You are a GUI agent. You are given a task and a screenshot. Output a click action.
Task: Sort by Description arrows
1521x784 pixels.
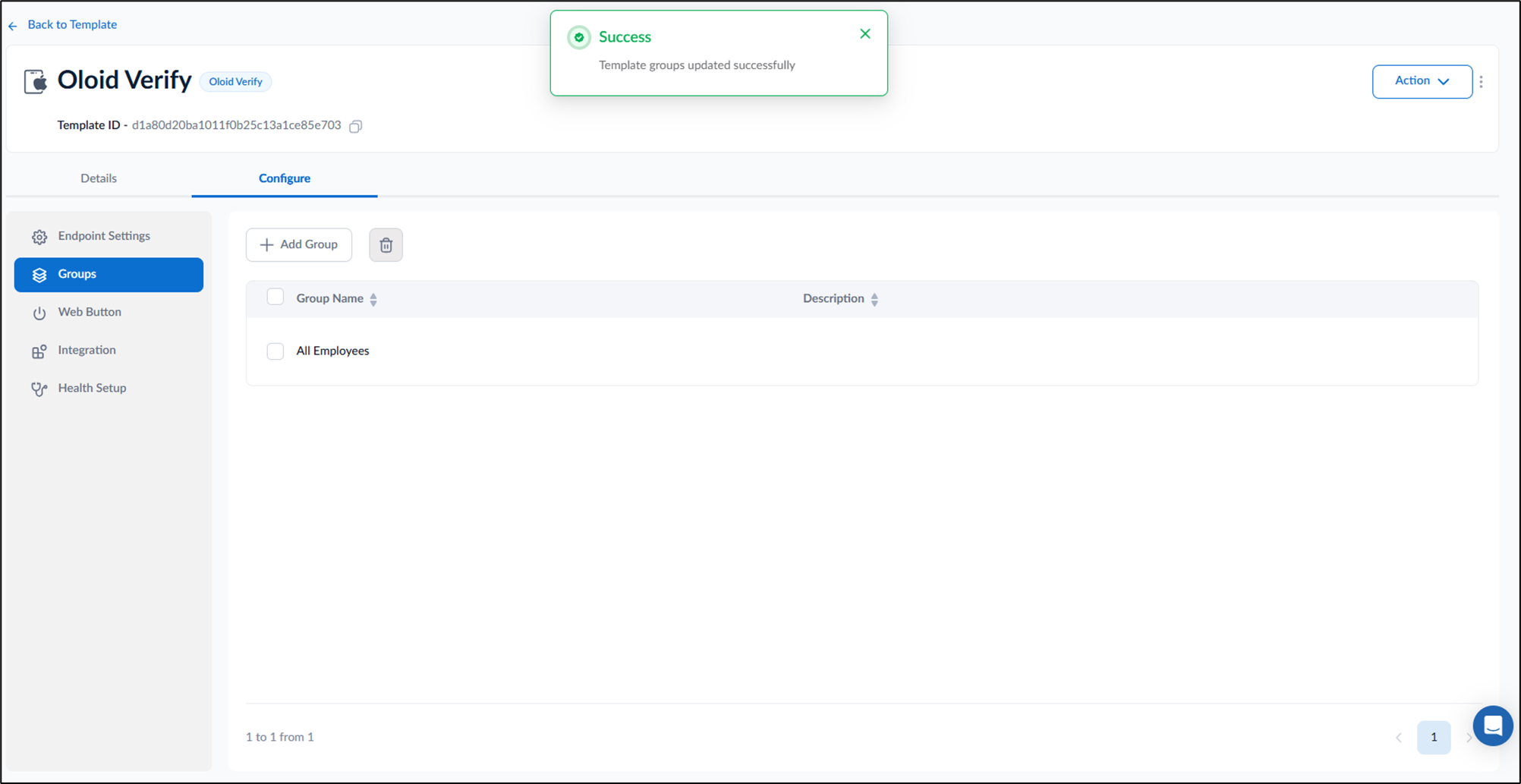874,299
